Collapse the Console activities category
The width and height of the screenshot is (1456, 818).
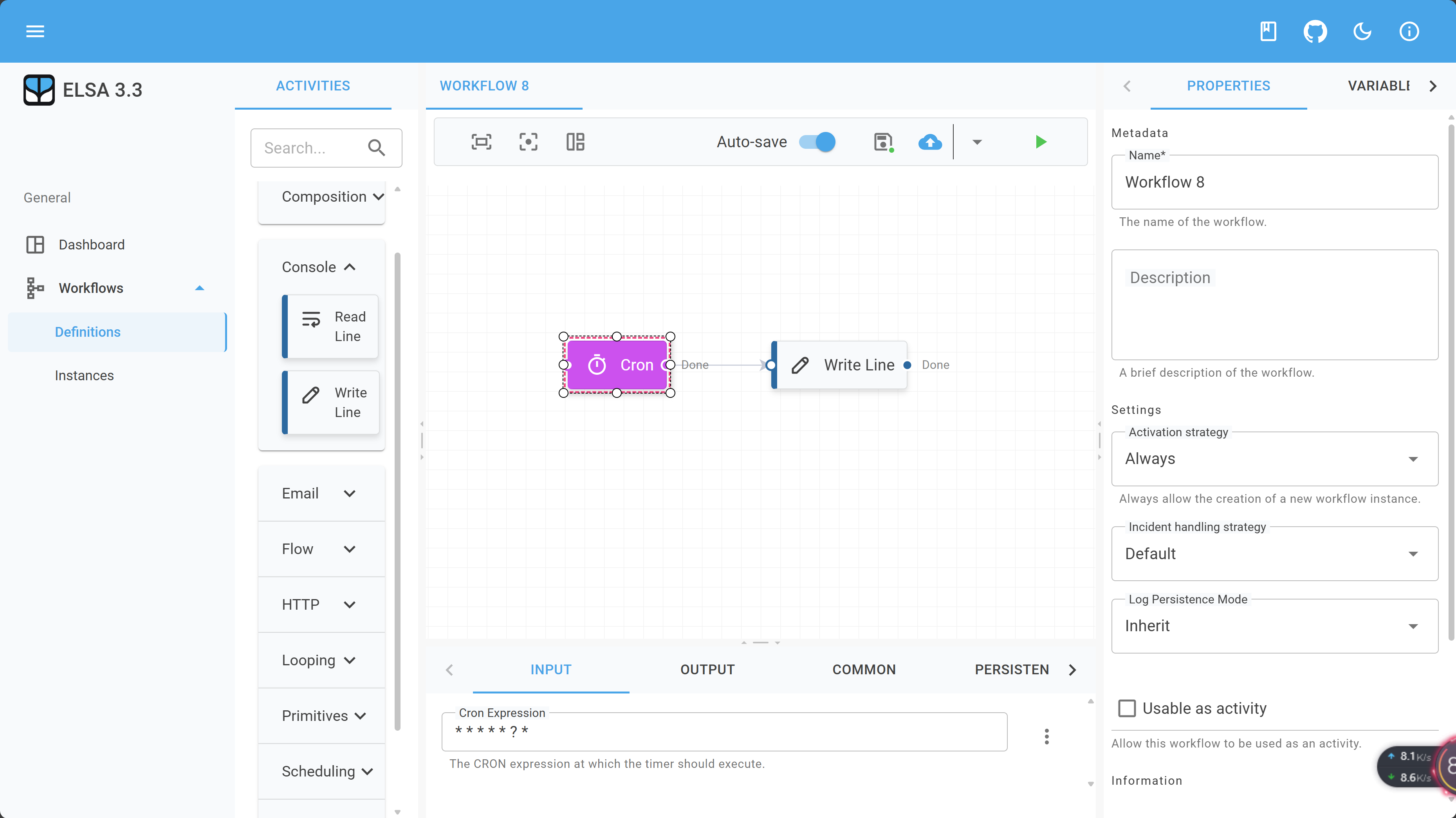pos(319,267)
